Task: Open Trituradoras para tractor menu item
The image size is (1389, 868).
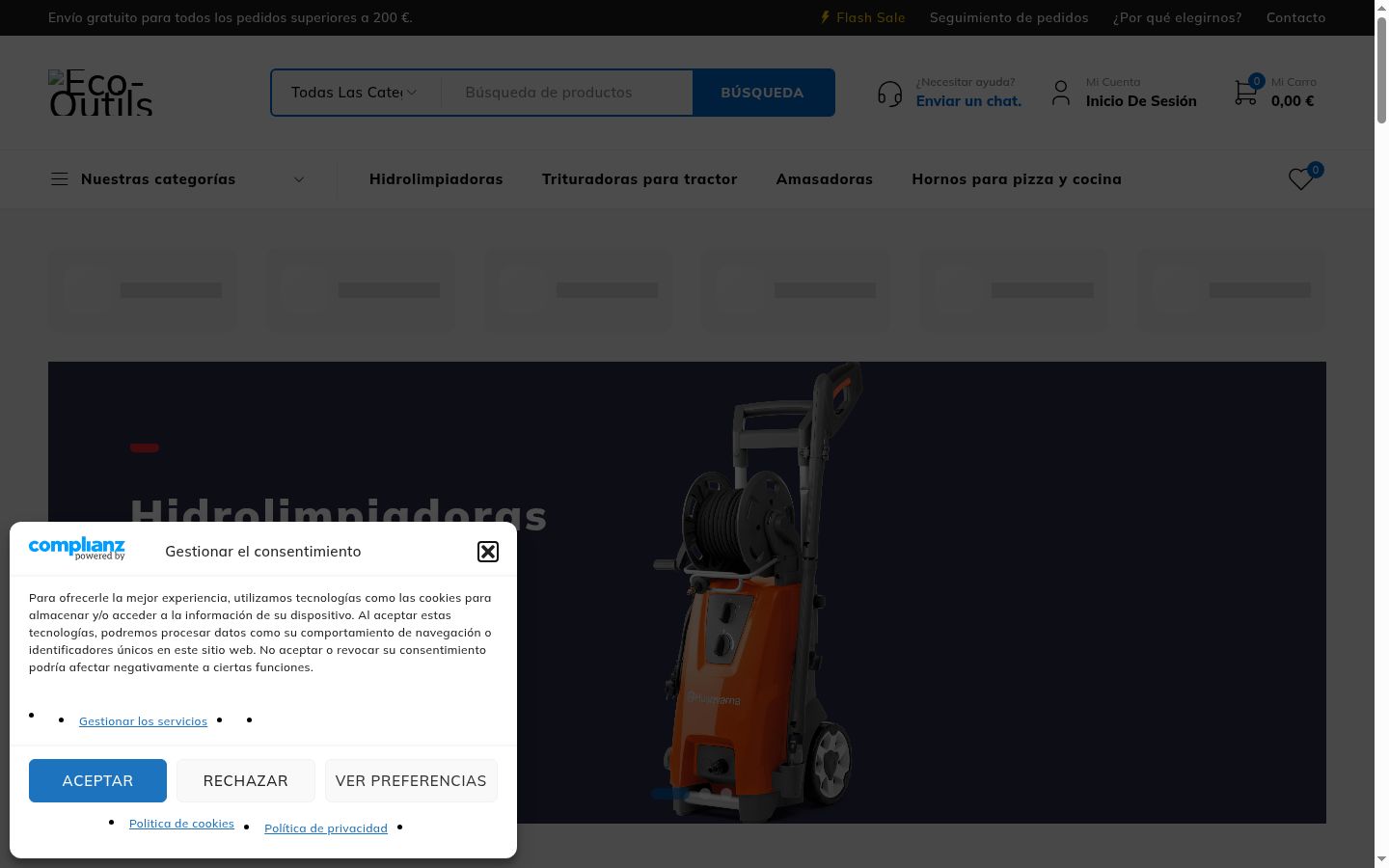Action: pos(640,179)
